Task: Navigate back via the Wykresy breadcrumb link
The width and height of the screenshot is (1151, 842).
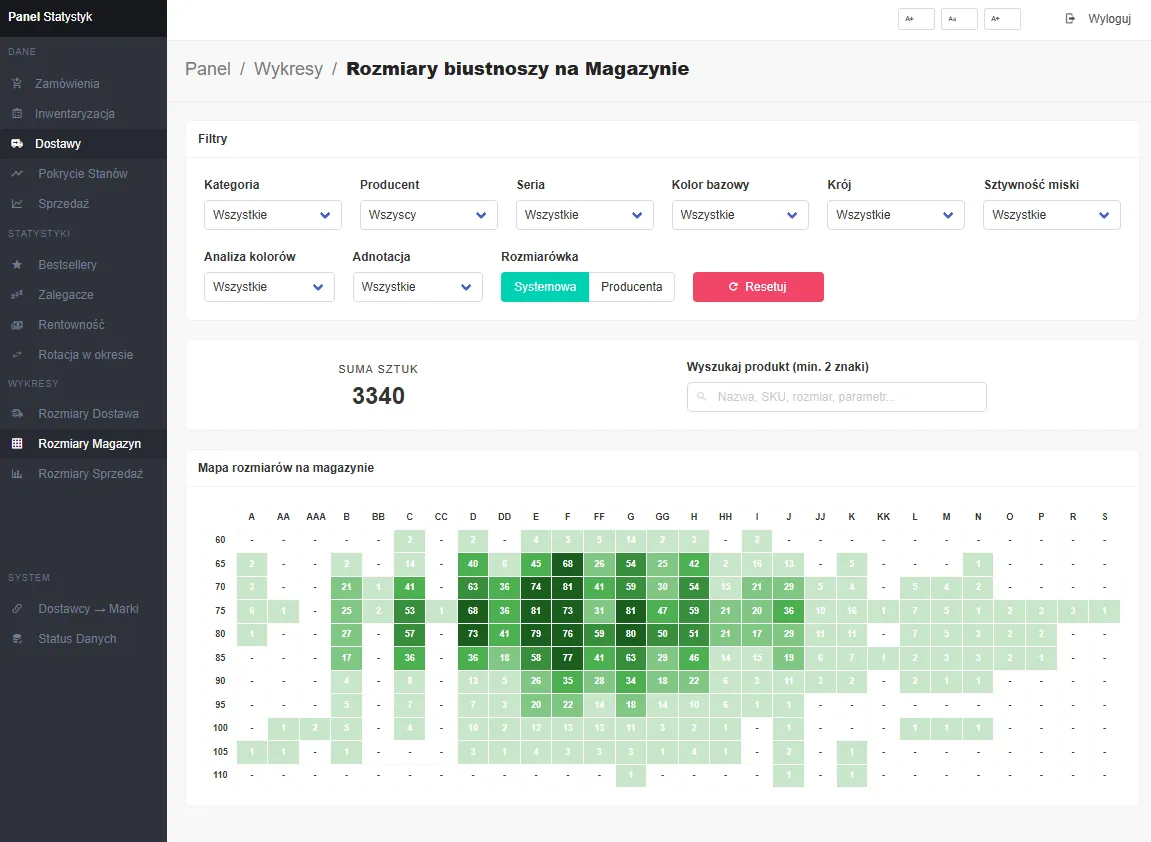Action: (x=288, y=69)
